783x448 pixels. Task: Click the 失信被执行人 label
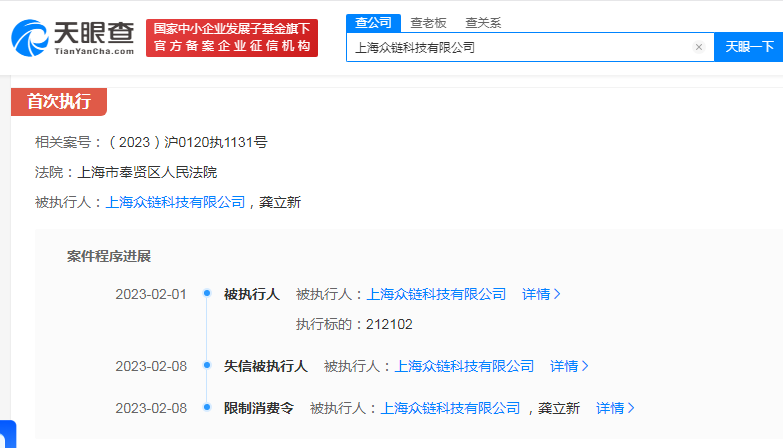pos(266,366)
